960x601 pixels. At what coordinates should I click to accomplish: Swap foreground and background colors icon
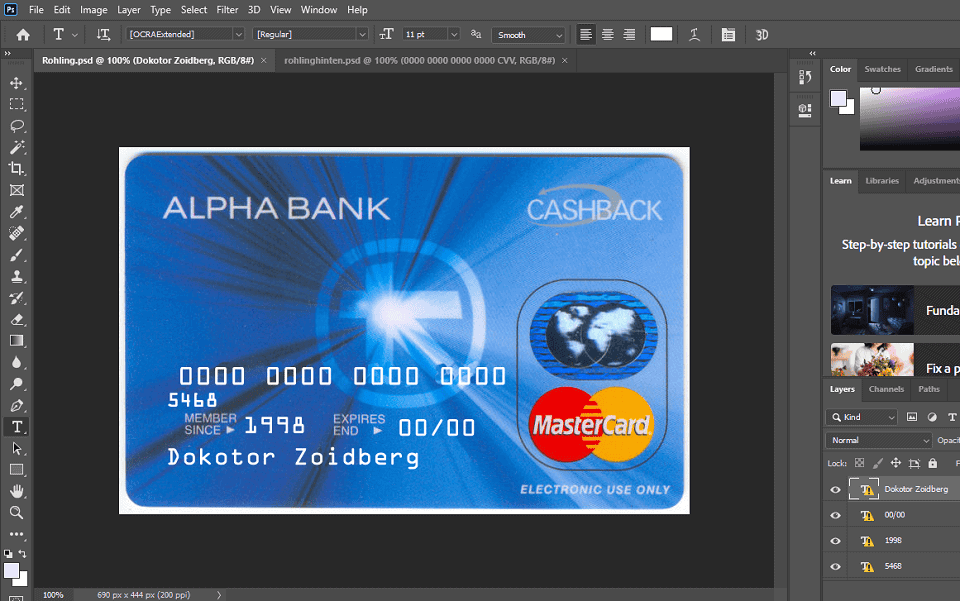tap(23, 553)
